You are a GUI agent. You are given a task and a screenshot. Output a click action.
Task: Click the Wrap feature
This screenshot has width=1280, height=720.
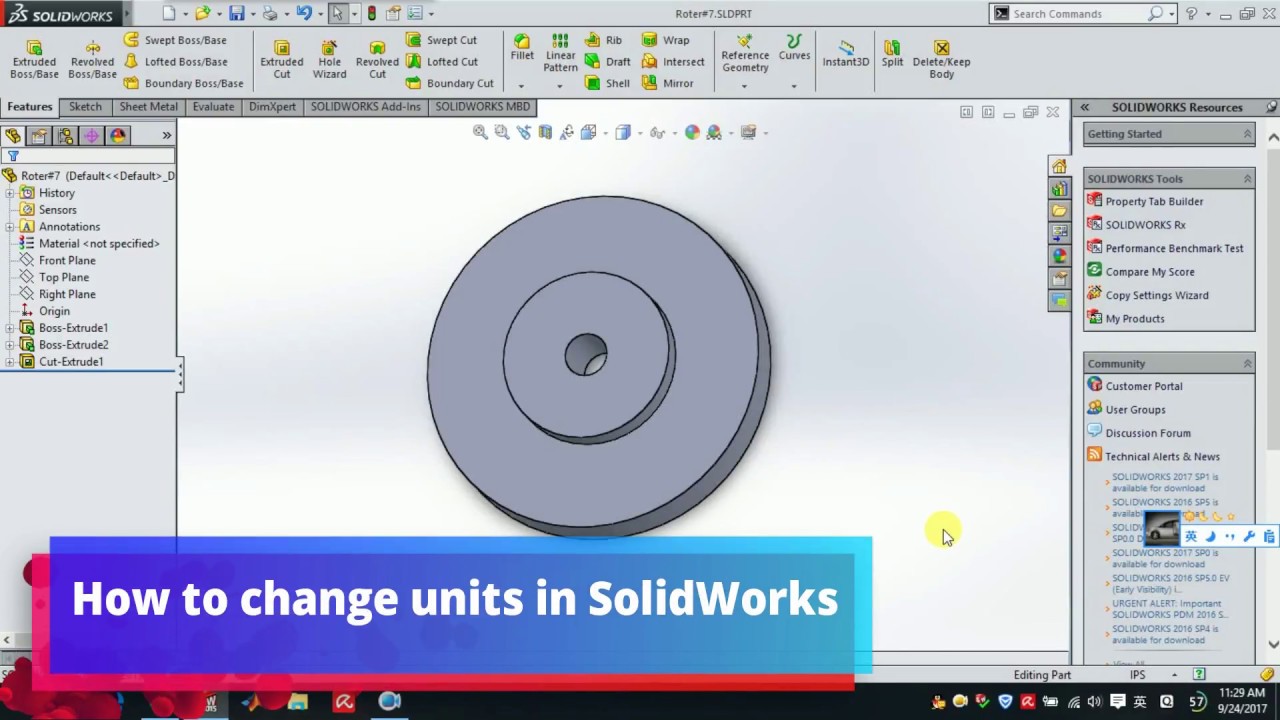(x=665, y=40)
